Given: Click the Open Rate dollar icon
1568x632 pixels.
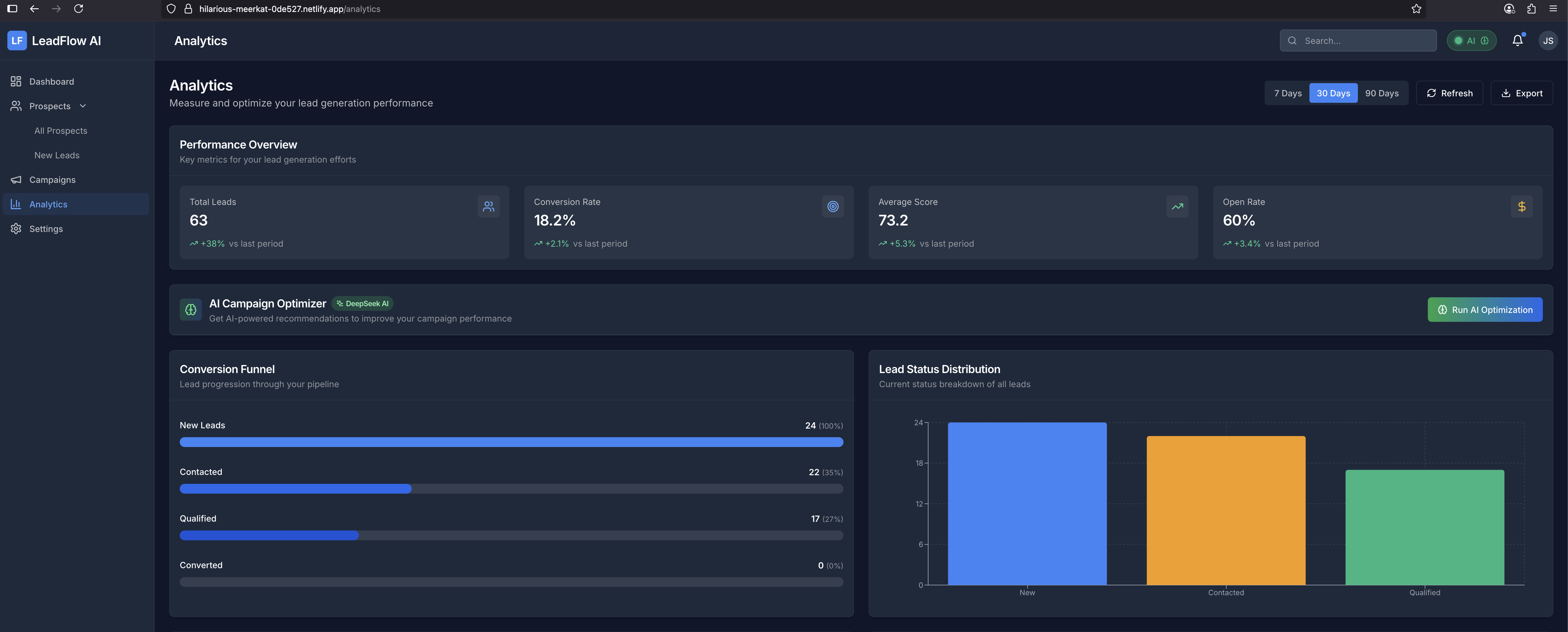Looking at the screenshot, I should coord(1521,206).
